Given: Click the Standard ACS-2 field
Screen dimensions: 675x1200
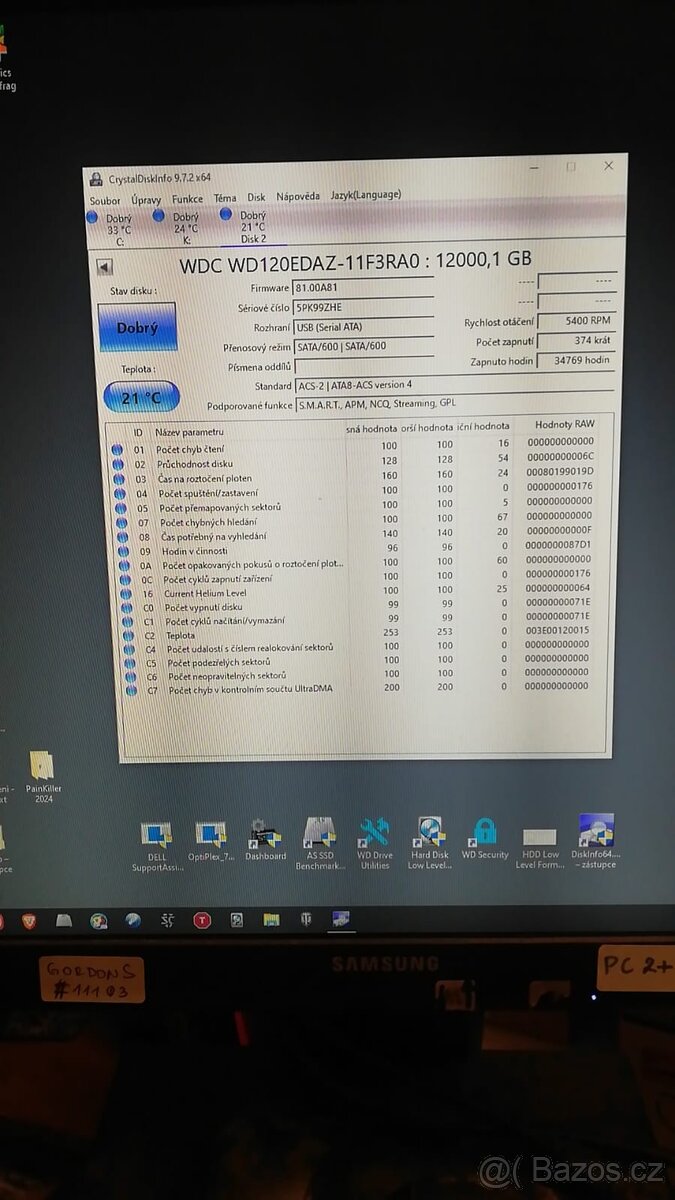Looking at the screenshot, I should tap(455, 385).
